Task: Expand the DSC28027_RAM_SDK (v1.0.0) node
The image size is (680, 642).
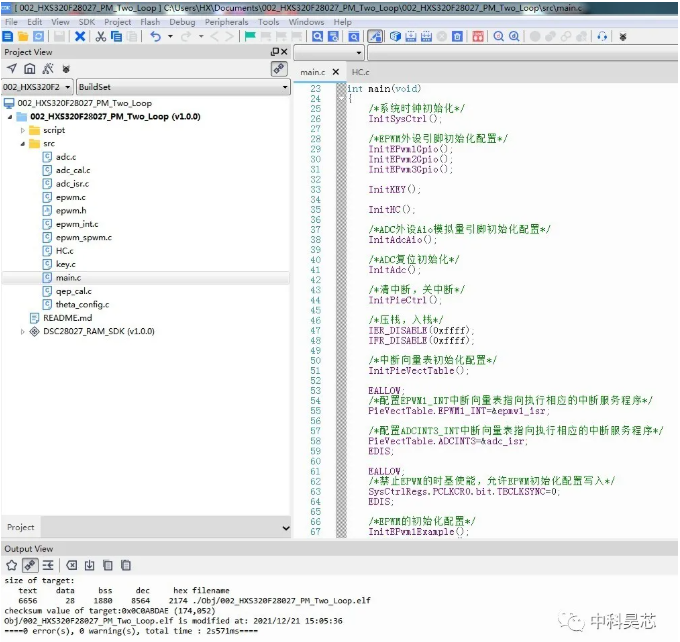Action: [23, 331]
